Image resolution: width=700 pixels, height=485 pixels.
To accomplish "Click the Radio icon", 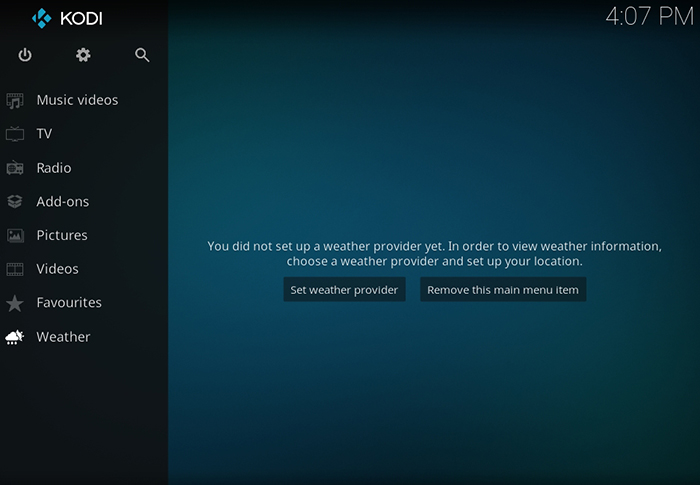I will click(x=15, y=168).
